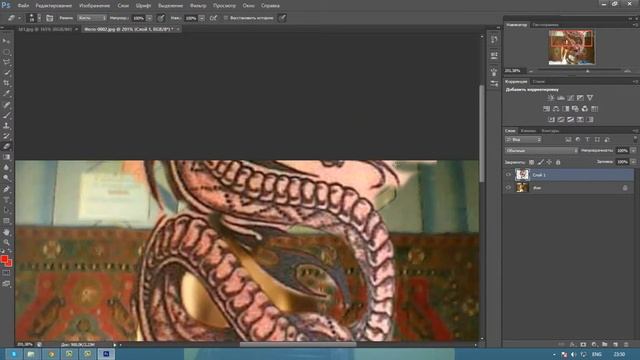Image resolution: width=640 pixels, height=360 pixels.
Task: Select the Eyedropper tool
Action: 6,93
